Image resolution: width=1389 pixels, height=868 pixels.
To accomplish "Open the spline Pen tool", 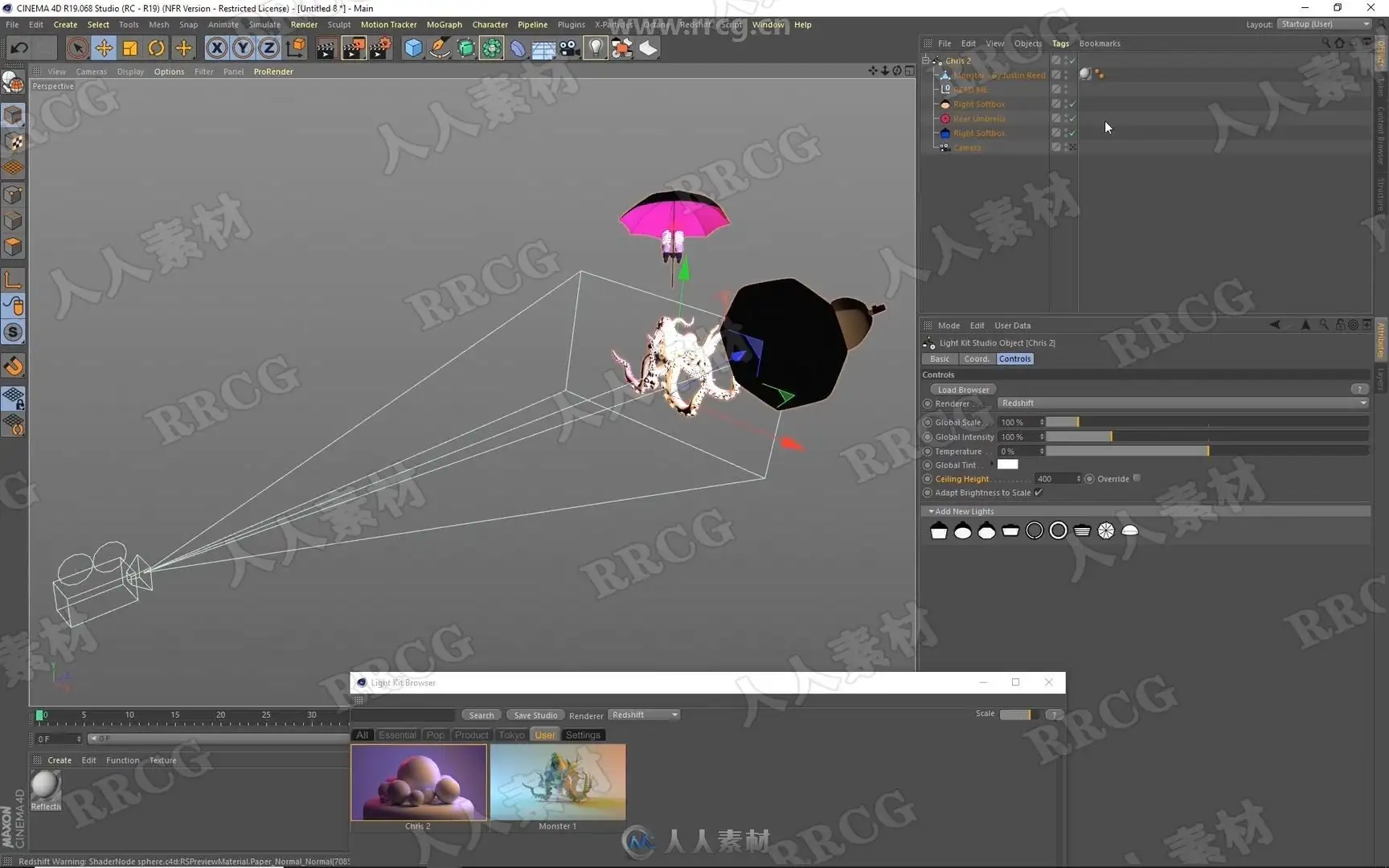I will 440,48.
